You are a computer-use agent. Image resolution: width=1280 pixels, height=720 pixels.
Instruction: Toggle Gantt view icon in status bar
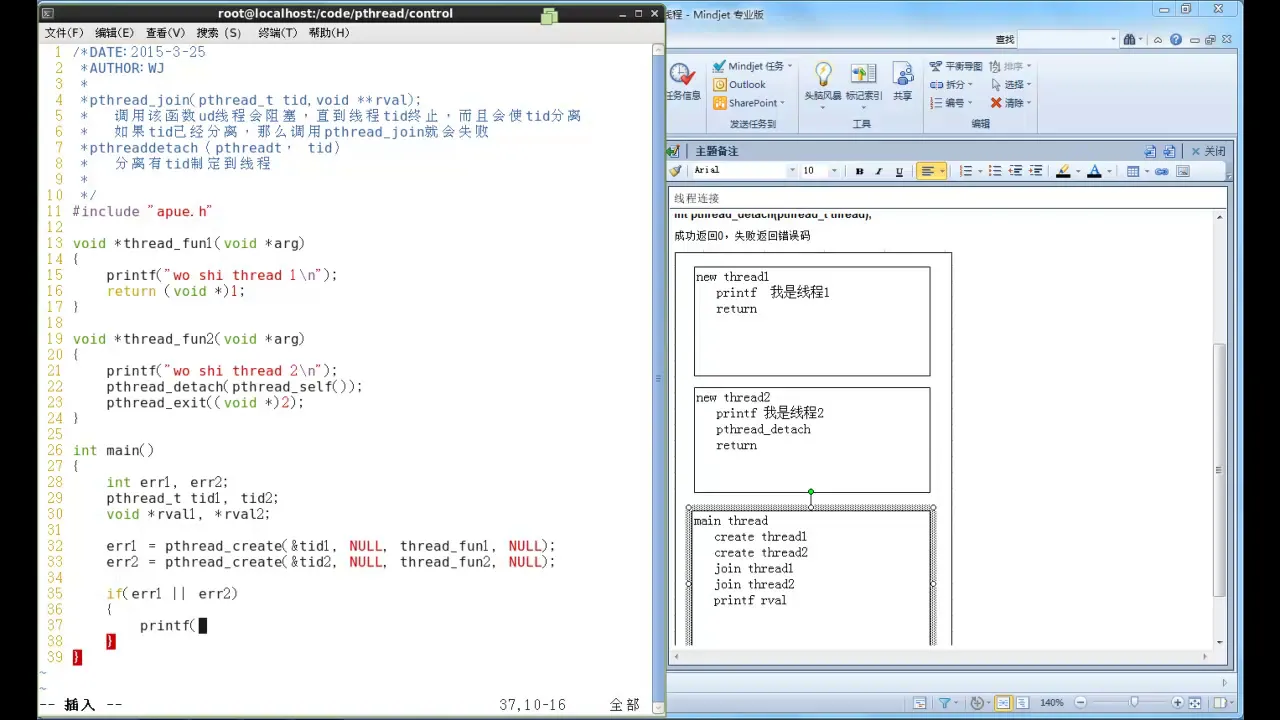tap(920, 702)
